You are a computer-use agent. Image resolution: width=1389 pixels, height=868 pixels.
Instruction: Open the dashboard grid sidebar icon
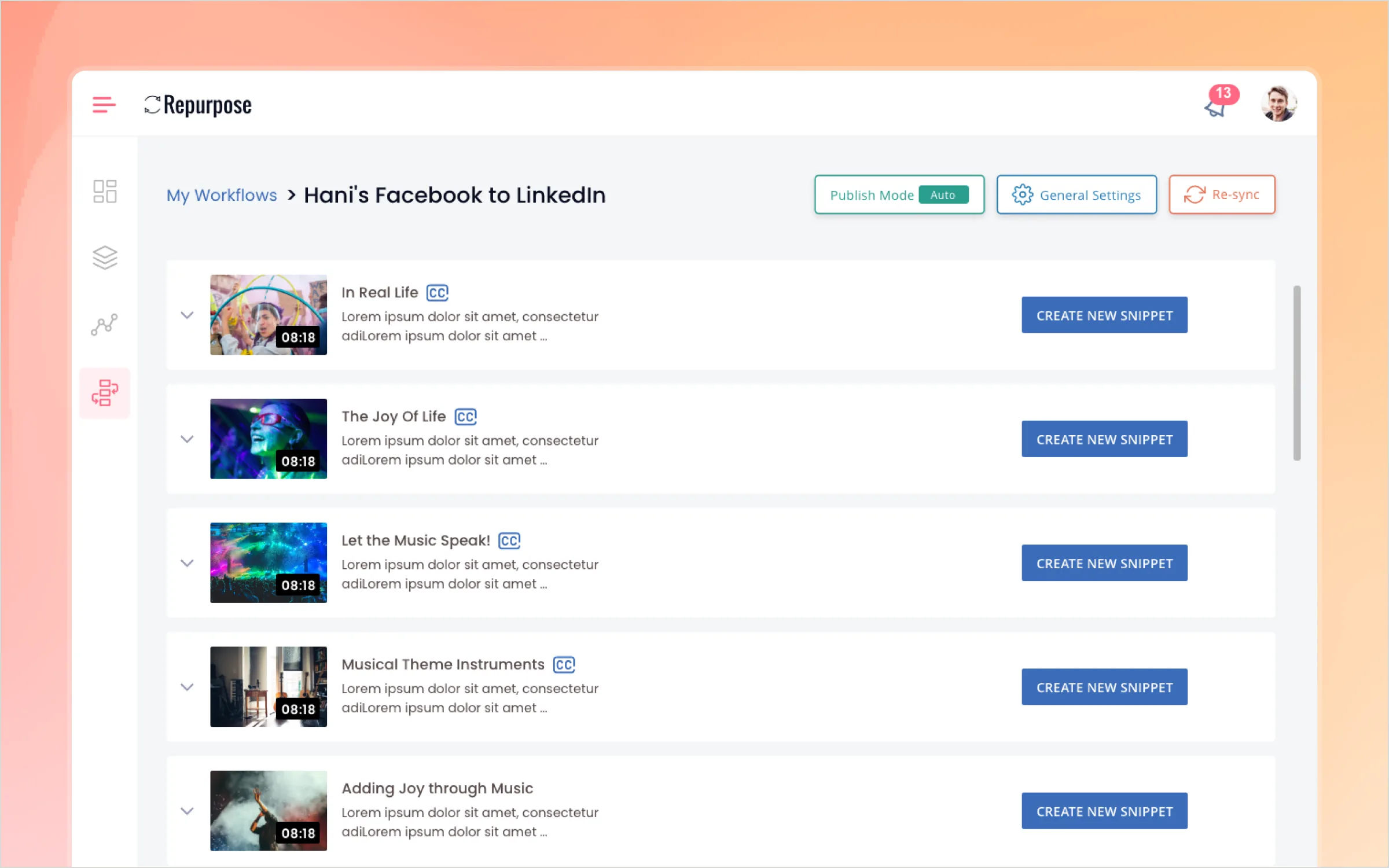tap(105, 191)
